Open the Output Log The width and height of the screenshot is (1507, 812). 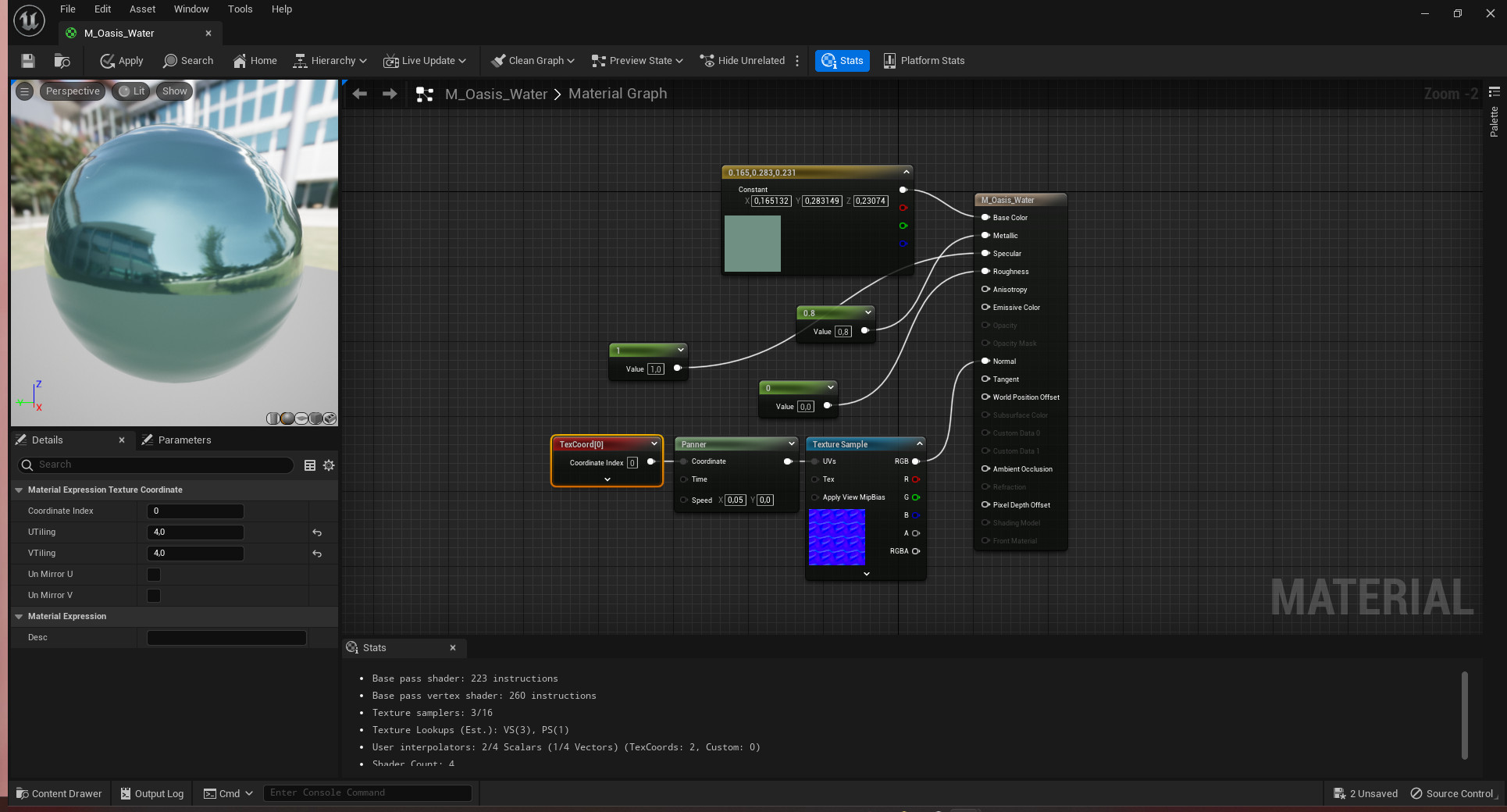point(152,794)
